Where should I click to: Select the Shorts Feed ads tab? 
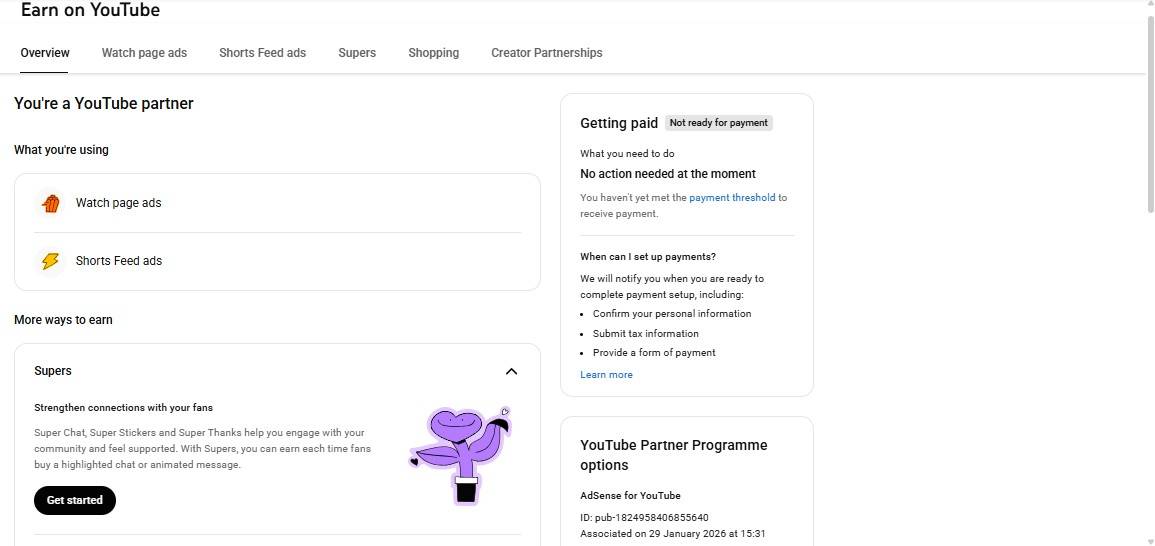[262, 53]
